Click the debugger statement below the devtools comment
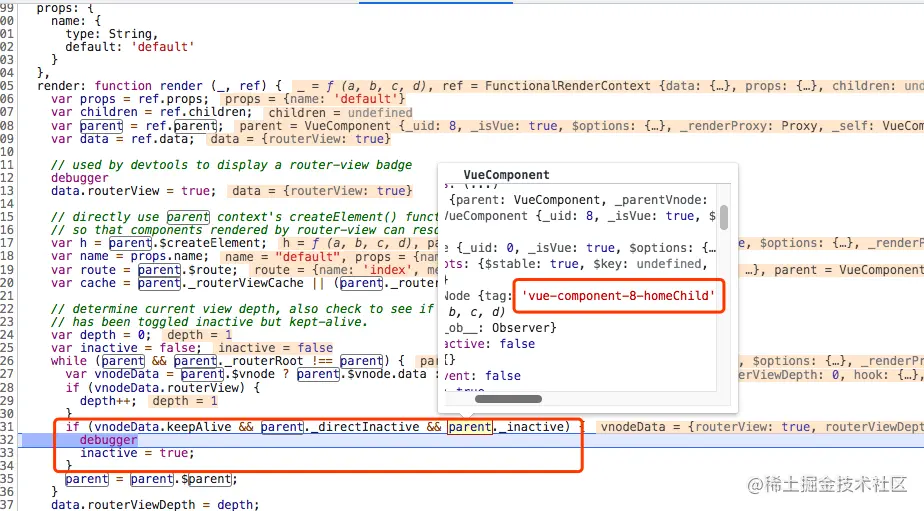Image resolution: width=924 pixels, height=511 pixels. 80,178
